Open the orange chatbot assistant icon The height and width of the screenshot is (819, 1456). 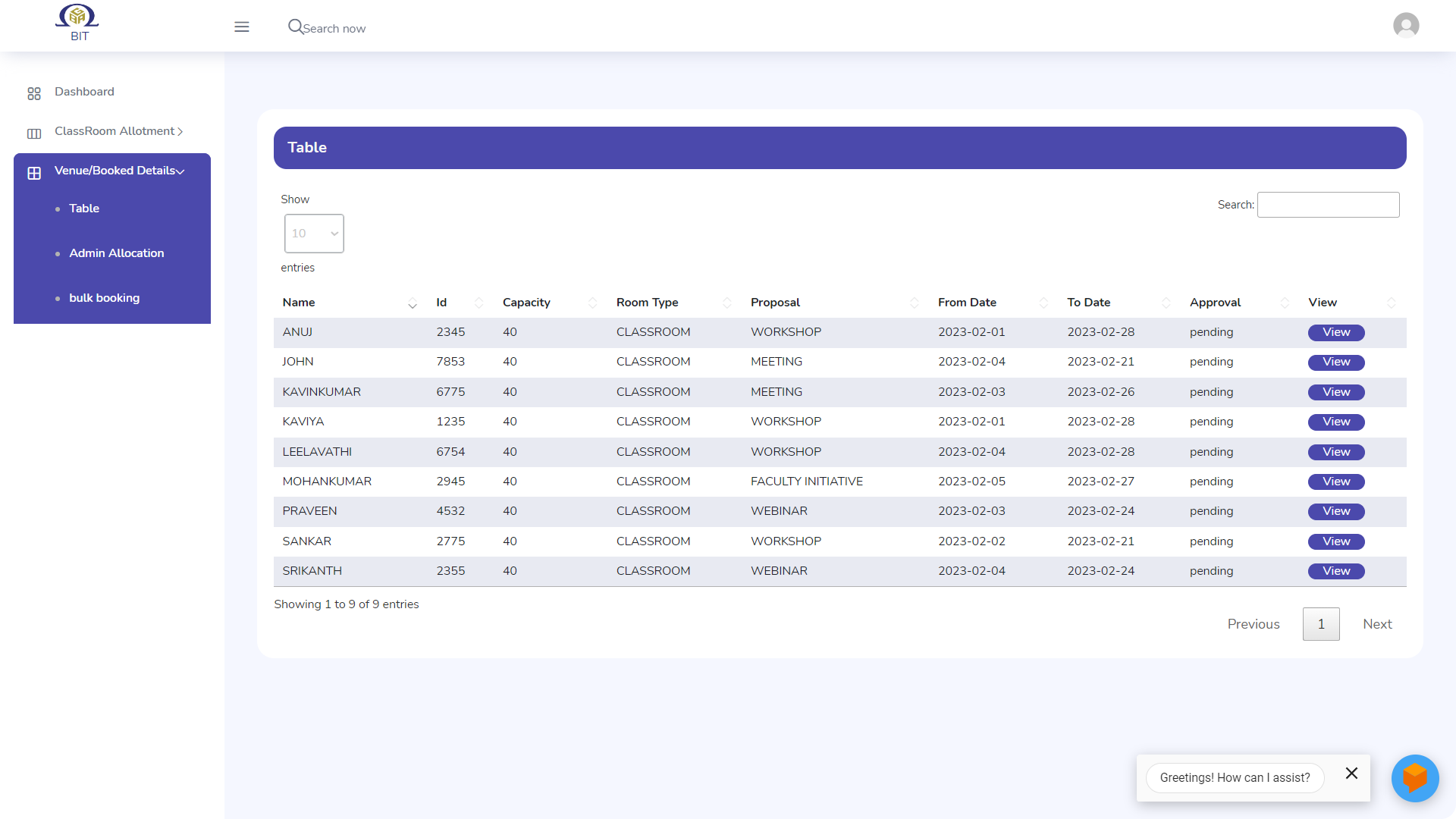coord(1414,778)
